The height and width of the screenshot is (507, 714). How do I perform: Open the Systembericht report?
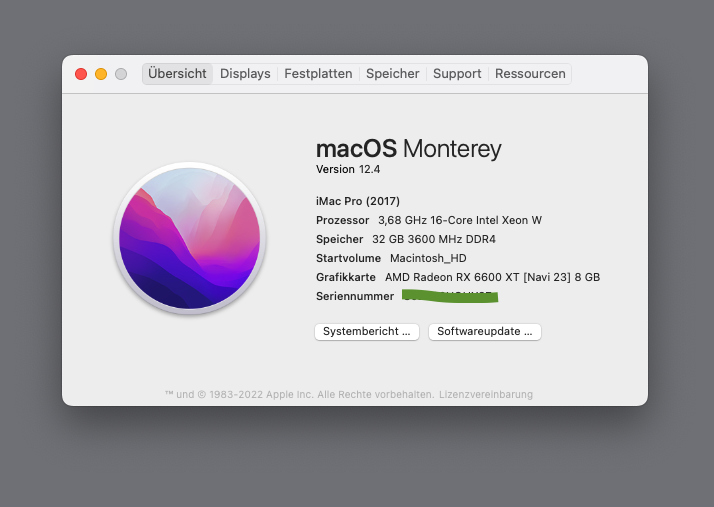click(367, 331)
